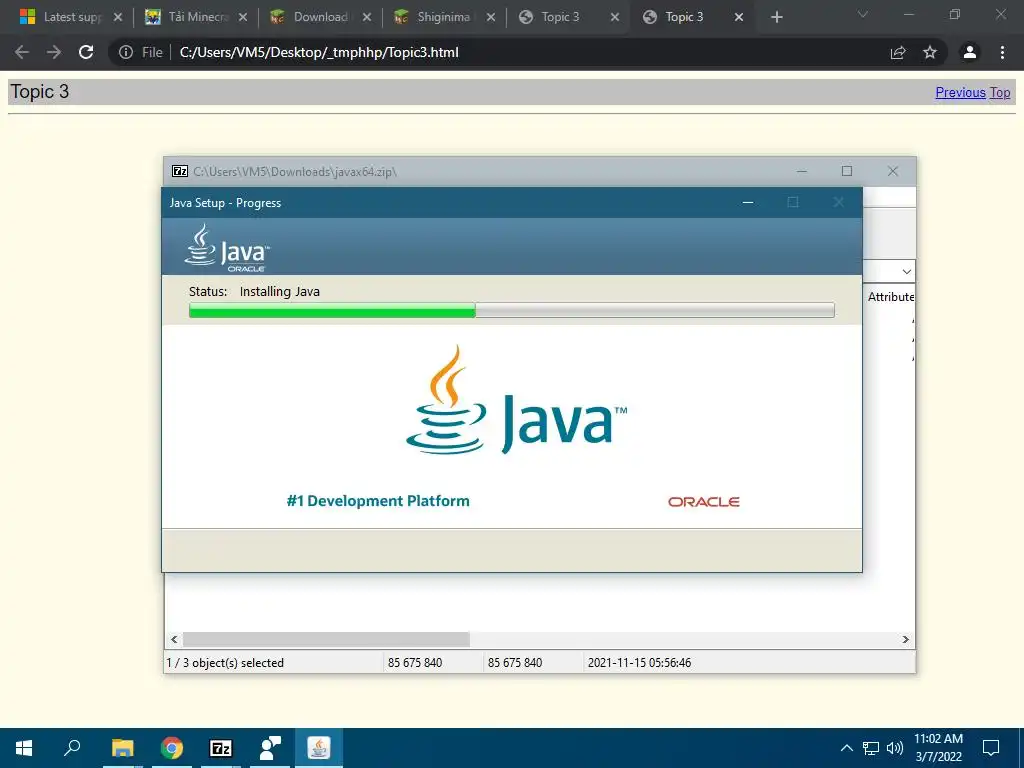This screenshot has width=1024, height=768.
Task: Click the small Java Oracle header logo
Action: (227, 248)
